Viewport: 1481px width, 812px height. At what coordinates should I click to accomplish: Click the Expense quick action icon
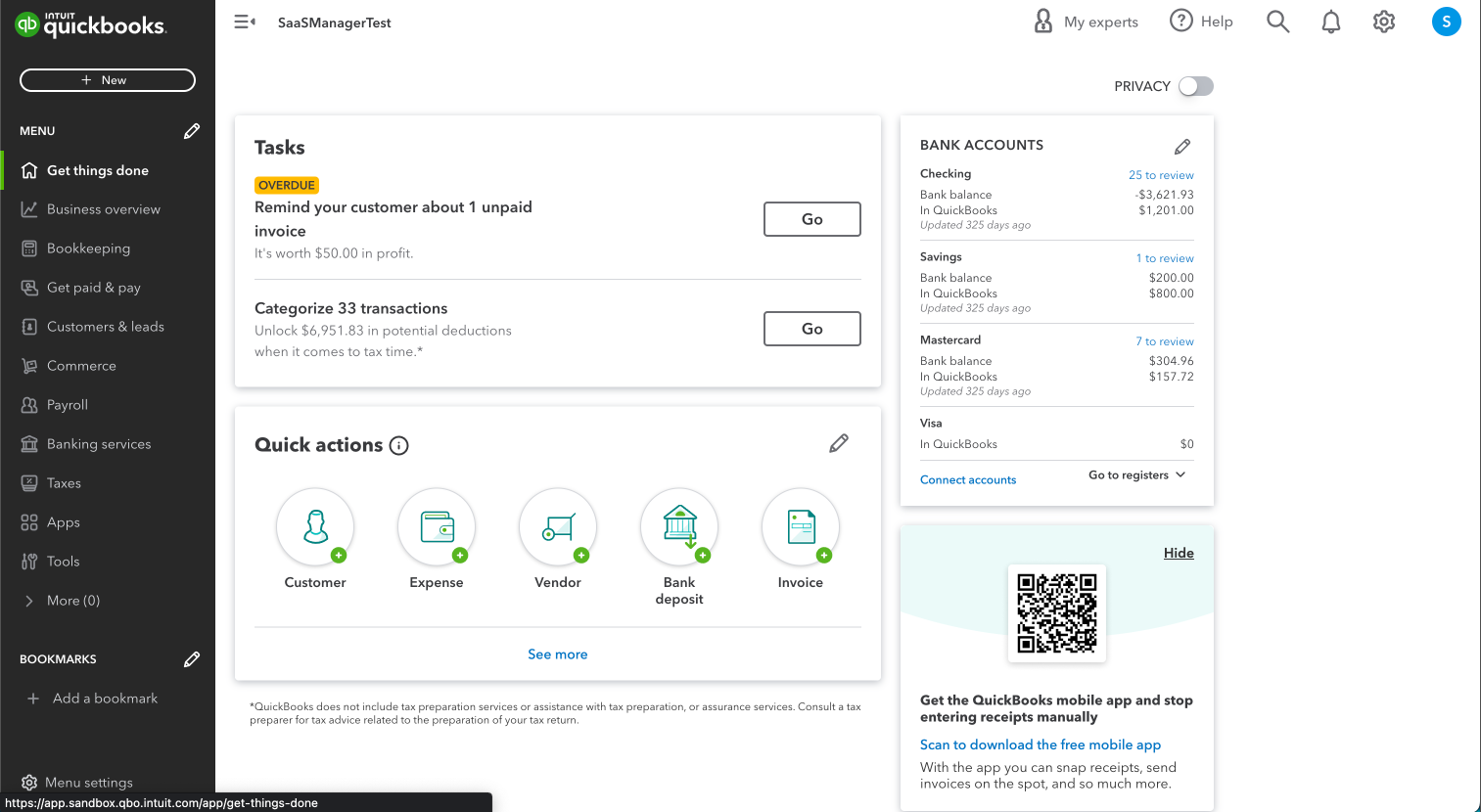pyautogui.click(x=437, y=527)
